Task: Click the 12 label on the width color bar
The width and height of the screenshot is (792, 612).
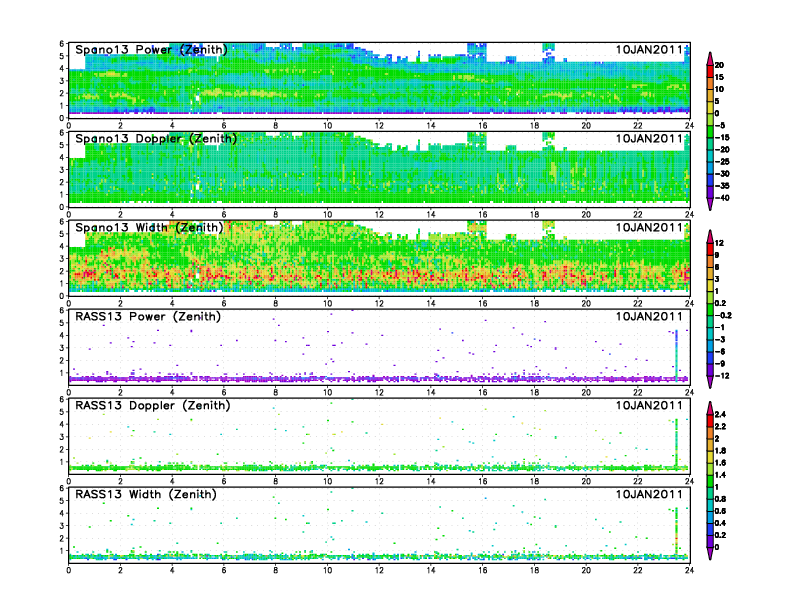Action: [719, 243]
